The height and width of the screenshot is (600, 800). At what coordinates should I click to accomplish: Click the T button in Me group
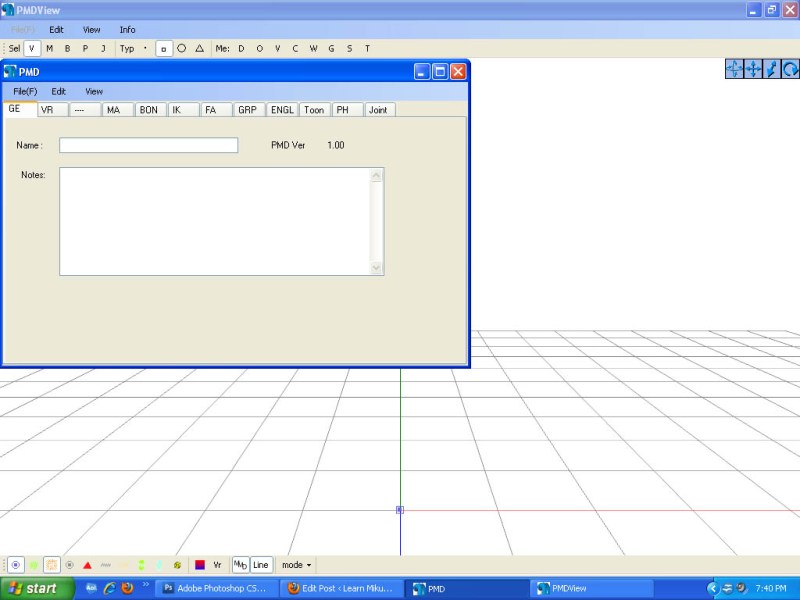367,48
